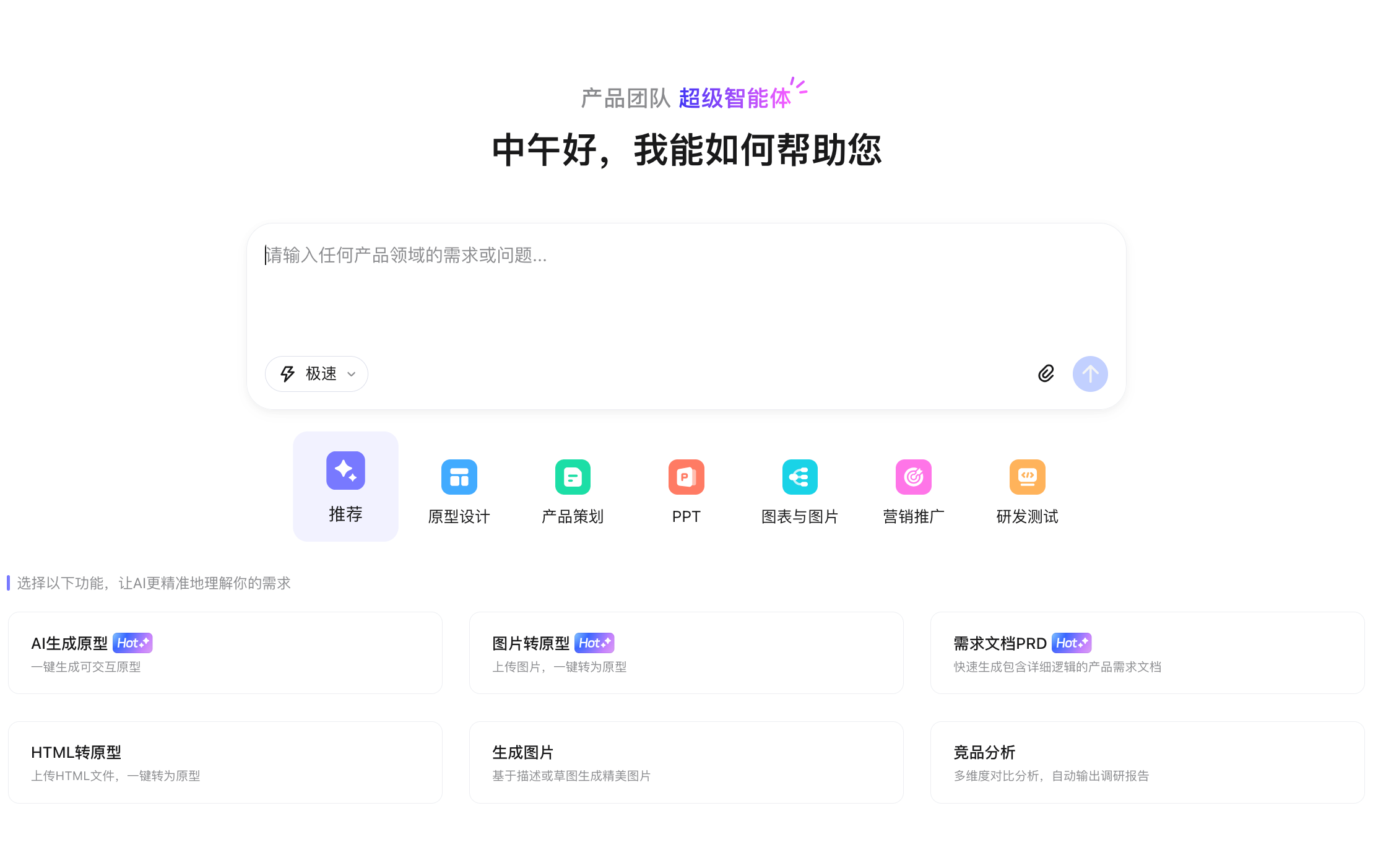The width and height of the screenshot is (1373, 868).
Task: Open the AI生成原型 card
Action: point(225,653)
